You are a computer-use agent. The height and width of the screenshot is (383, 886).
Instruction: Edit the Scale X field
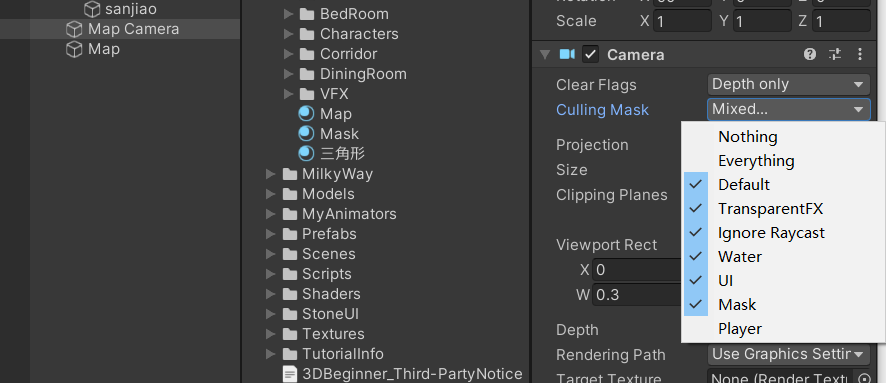(x=682, y=21)
